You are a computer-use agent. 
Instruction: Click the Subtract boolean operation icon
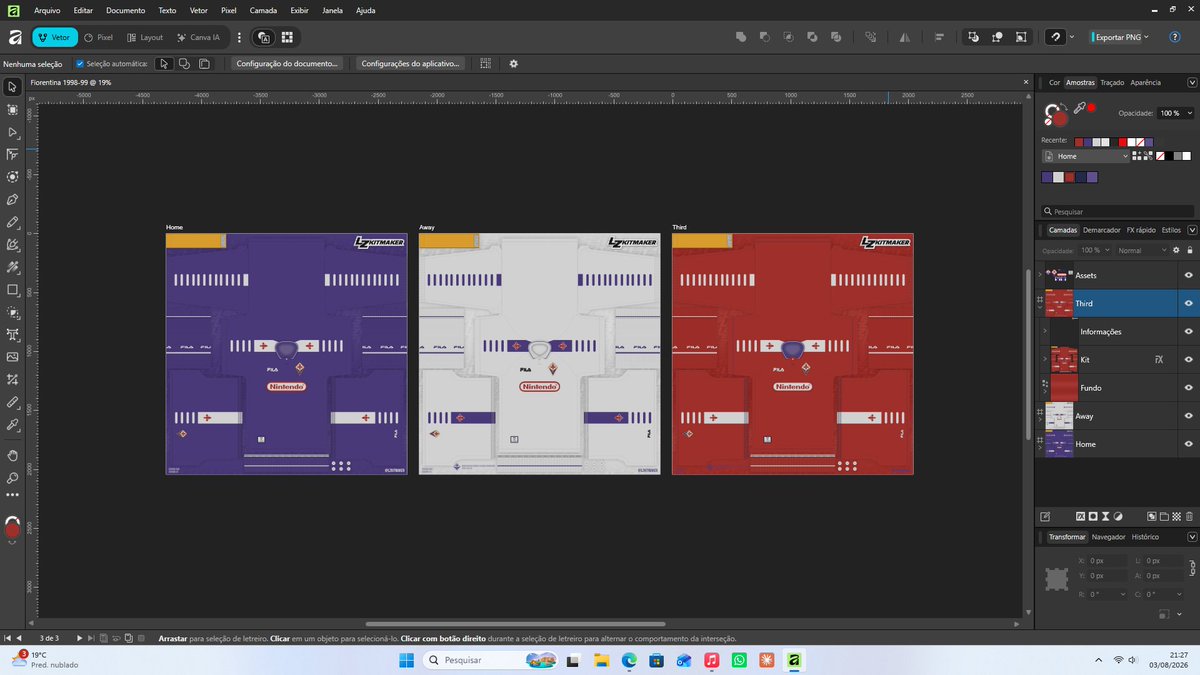(x=764, y=37)
